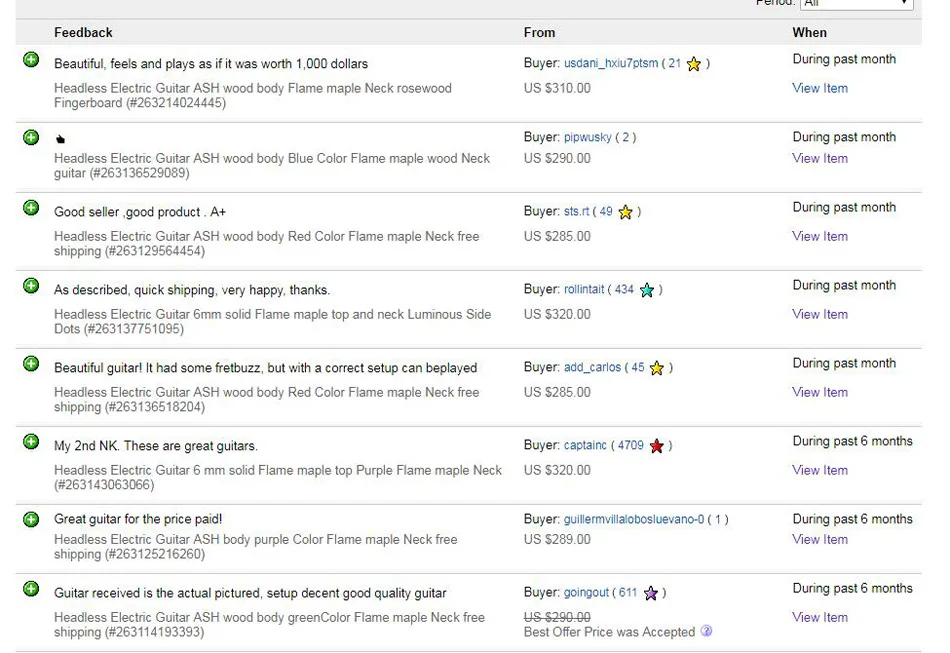Open buyer profile add_carlos
Image resolution: width=950 pixels, height=653 pixels.
pos(593,367)
